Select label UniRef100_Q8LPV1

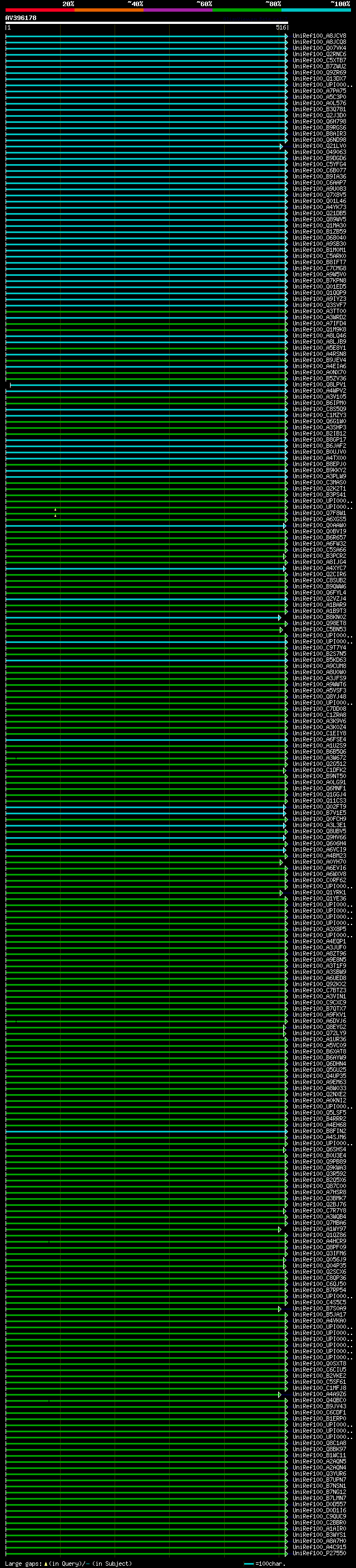tap(319, 385)
